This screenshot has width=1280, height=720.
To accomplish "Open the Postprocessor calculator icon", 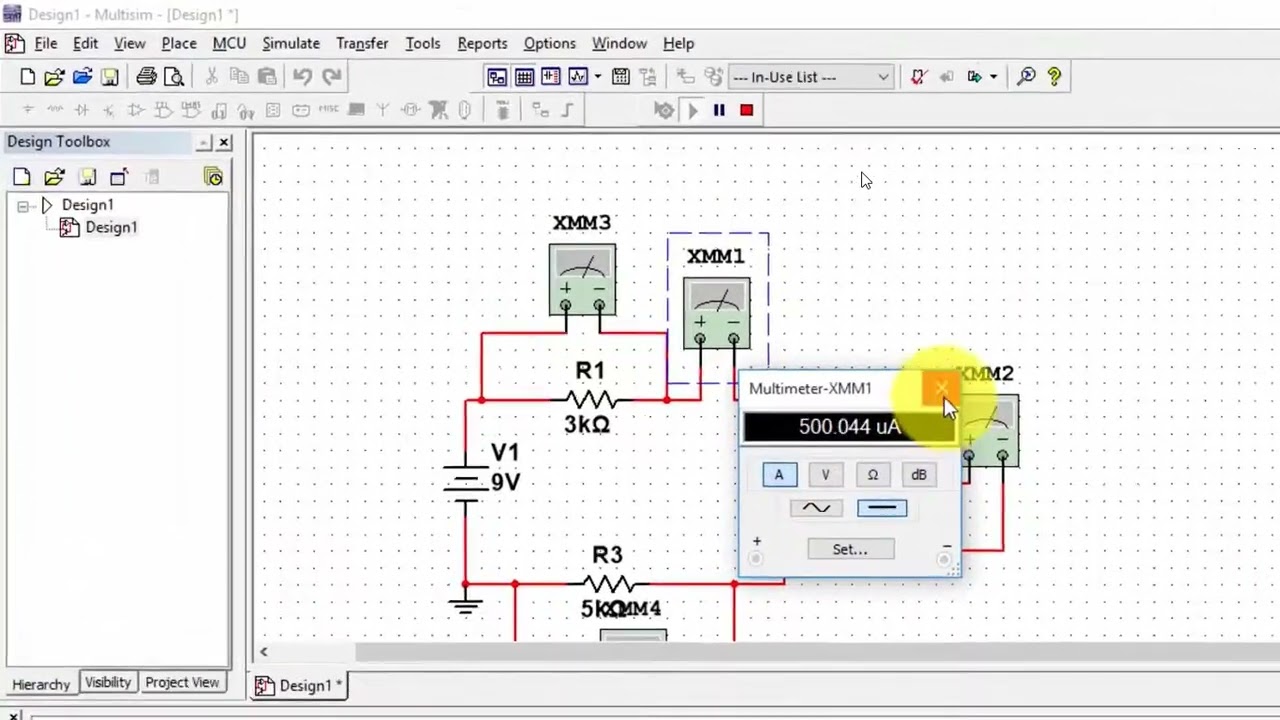I will (x=620, y=76).
